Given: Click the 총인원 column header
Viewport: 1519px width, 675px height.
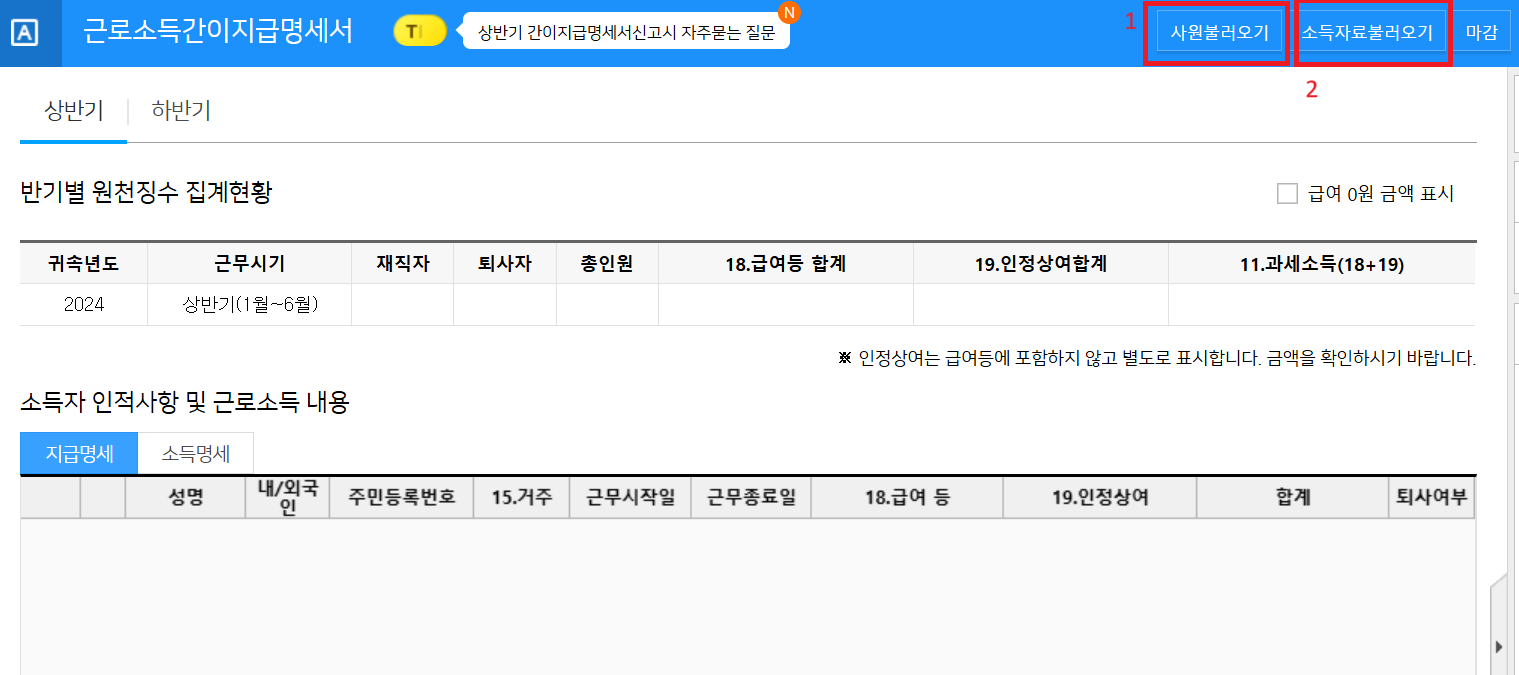Looking at the screenshot, I should (x=607, y=264).
